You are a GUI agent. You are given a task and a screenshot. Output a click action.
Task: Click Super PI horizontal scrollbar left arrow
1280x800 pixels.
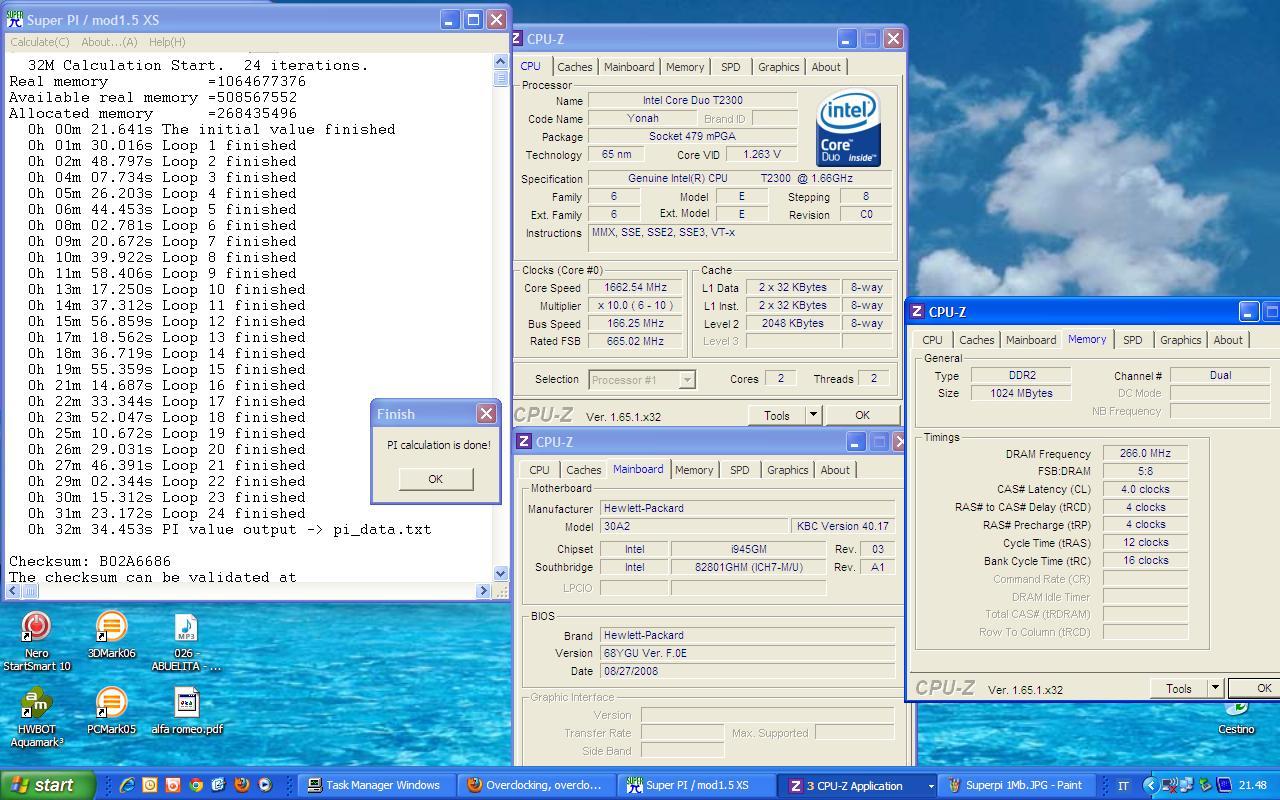pyautogui.click(x=14, y=590)
